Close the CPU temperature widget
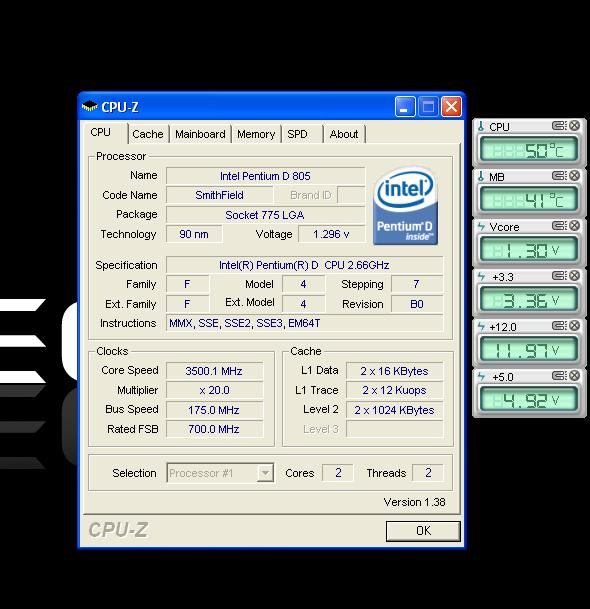This screenshot has width=590, height=609. point(574,125)
